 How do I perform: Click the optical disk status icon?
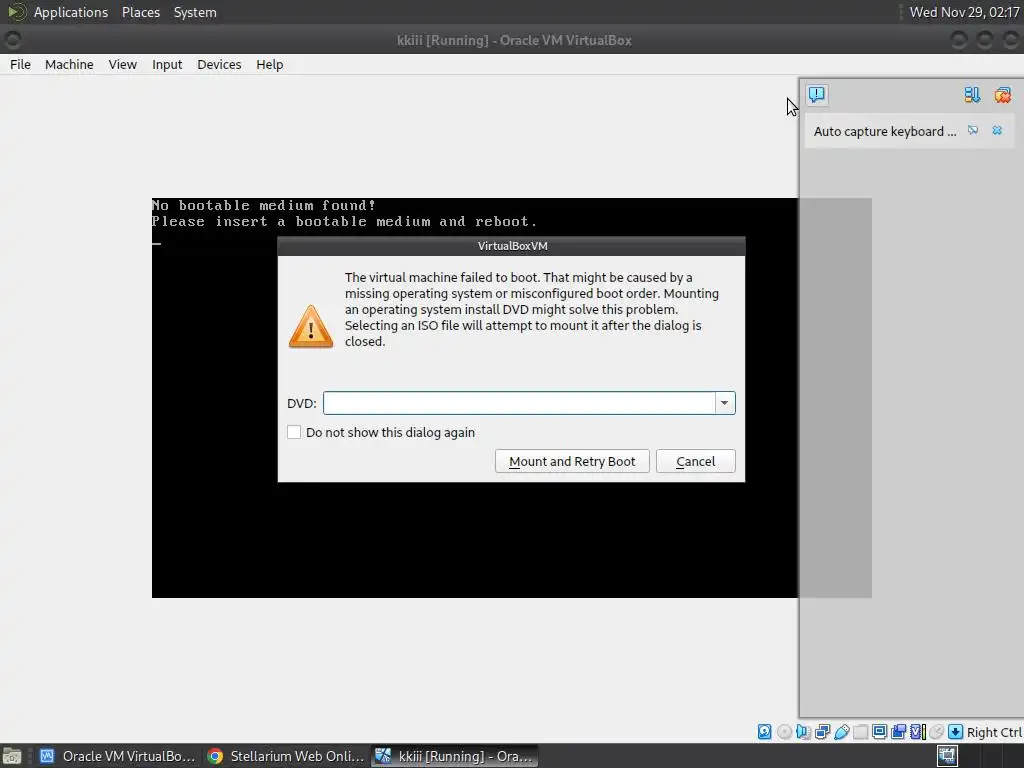pos(784,732)
